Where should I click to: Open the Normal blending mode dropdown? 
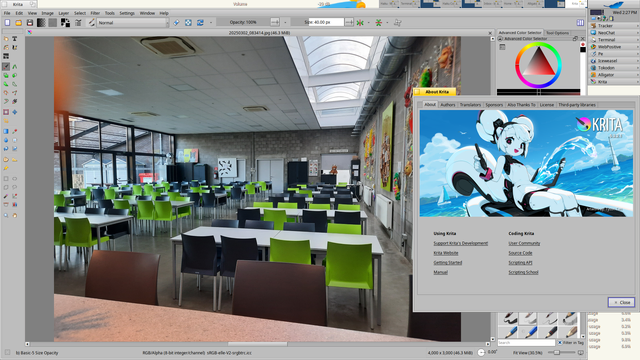coord(133,23)
